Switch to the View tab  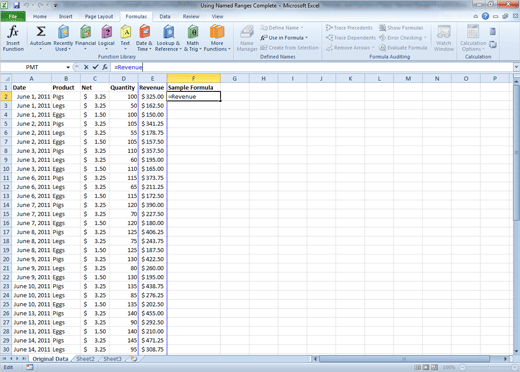coord(217,16)
